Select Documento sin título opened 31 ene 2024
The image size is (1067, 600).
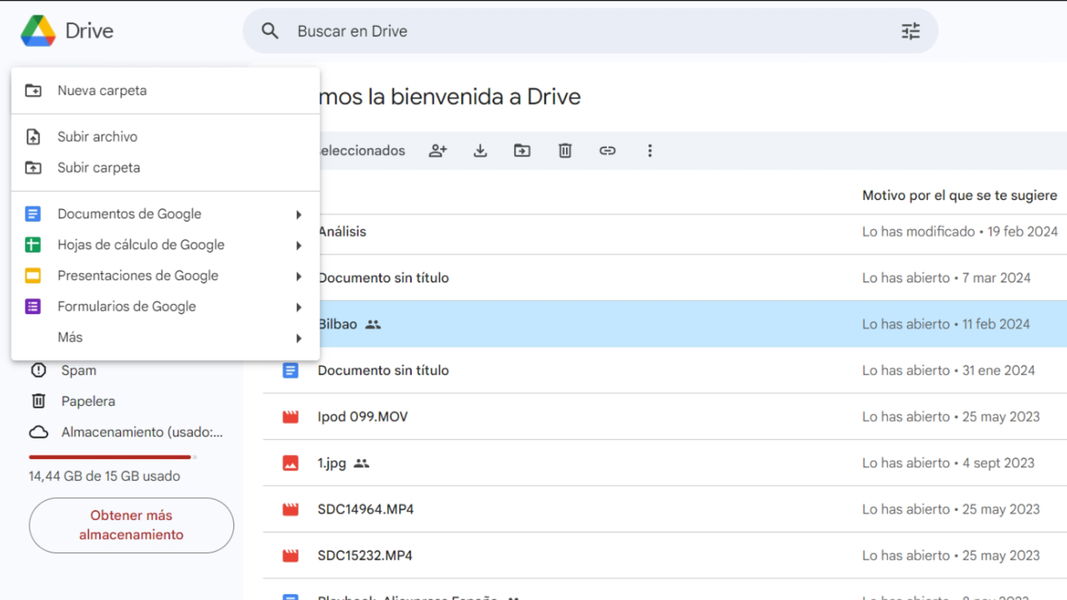(383, 370)
